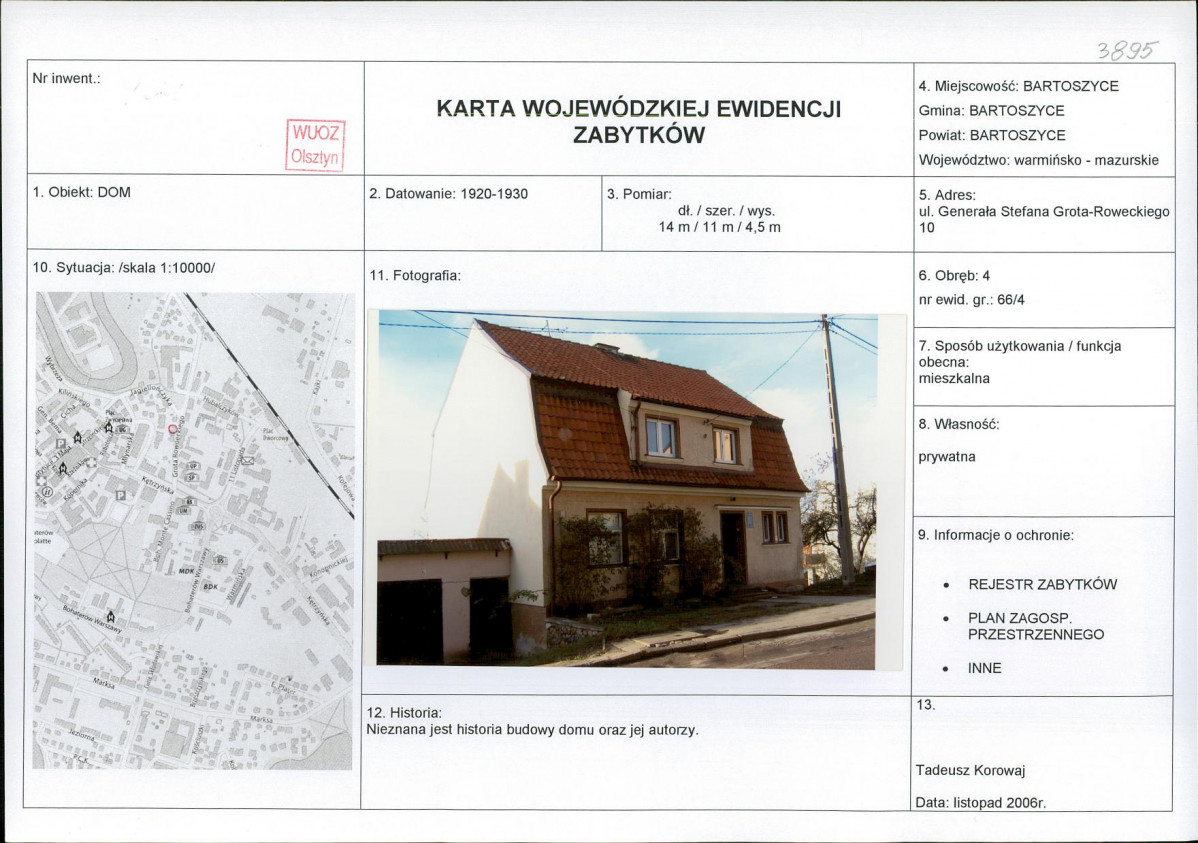Click the value 'mieszkalna'

954,378
